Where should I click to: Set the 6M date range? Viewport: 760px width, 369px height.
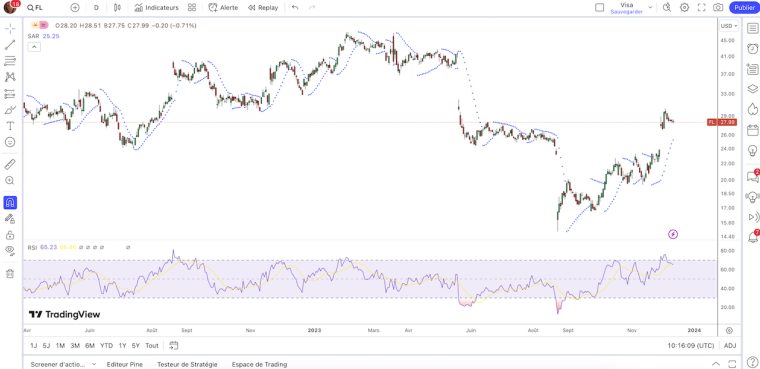[90, 346]
